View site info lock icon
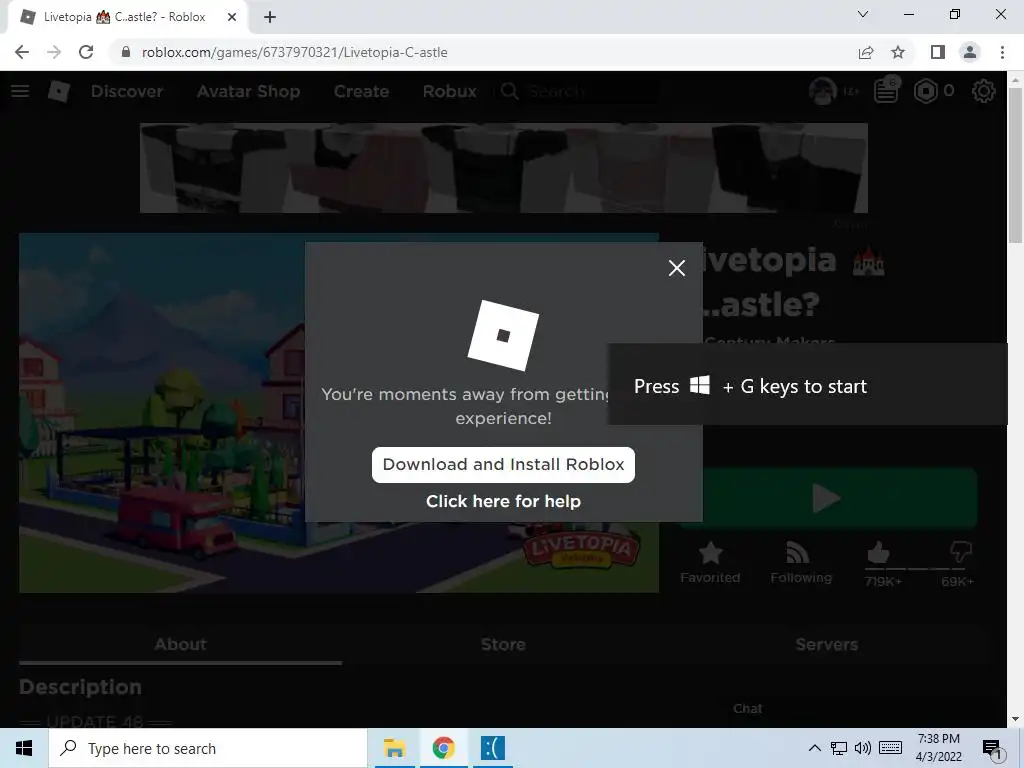The height and width of the screenshot is (768, 1024). tap(126, 52)
